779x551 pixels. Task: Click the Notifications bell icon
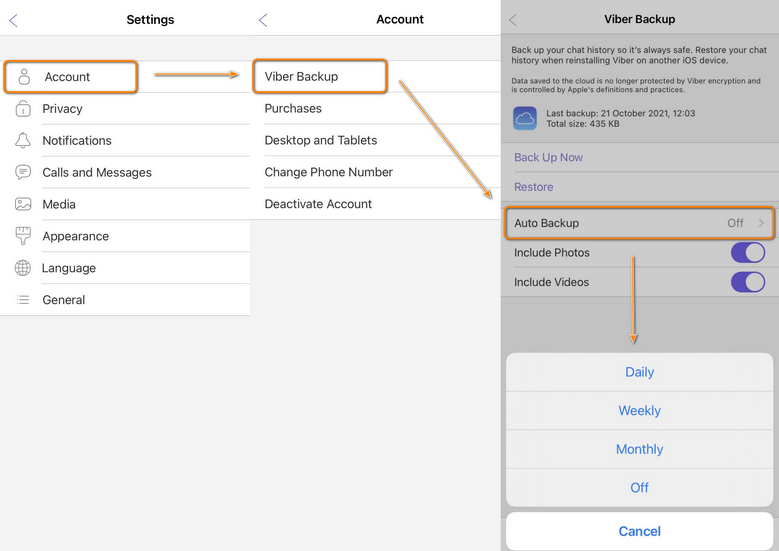[x=23, y=140]
